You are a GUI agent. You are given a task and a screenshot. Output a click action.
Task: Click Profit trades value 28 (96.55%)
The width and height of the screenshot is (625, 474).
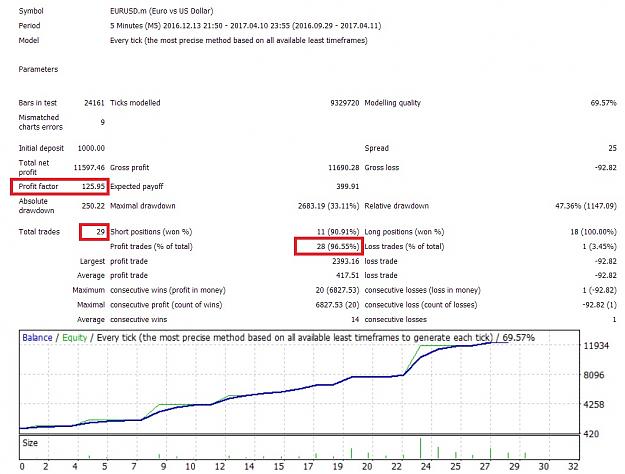tap(338, 247)
